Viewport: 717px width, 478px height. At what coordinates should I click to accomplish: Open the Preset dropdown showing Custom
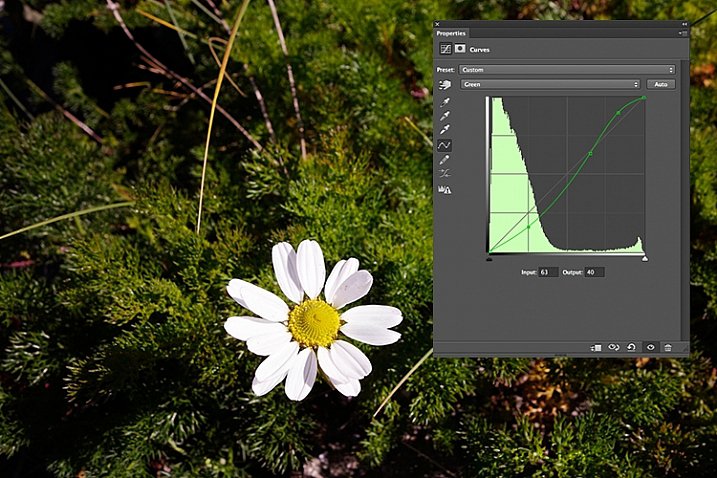tap(566, 70)
